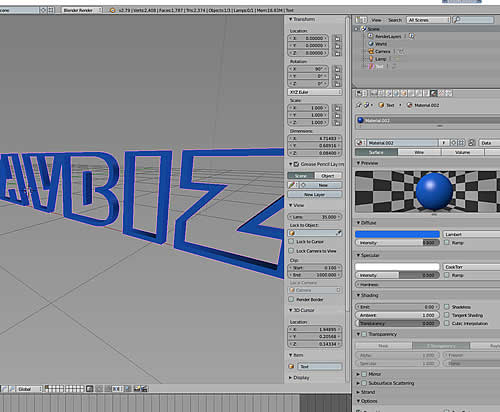The width and height of the screenshot is (500, 412).
Task: Click the Lens value field
Action: point(315,217)
